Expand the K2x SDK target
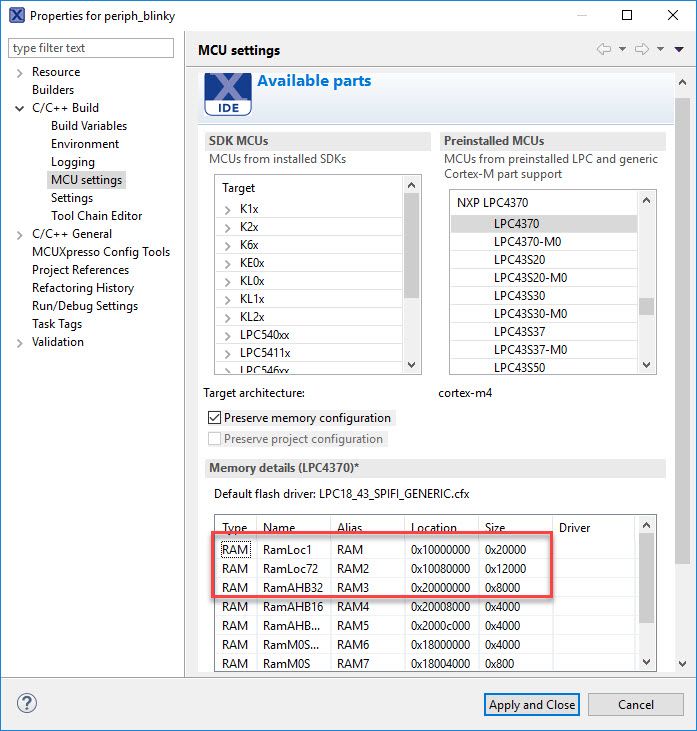Screen dimensions: 697x731 [228, 228]
